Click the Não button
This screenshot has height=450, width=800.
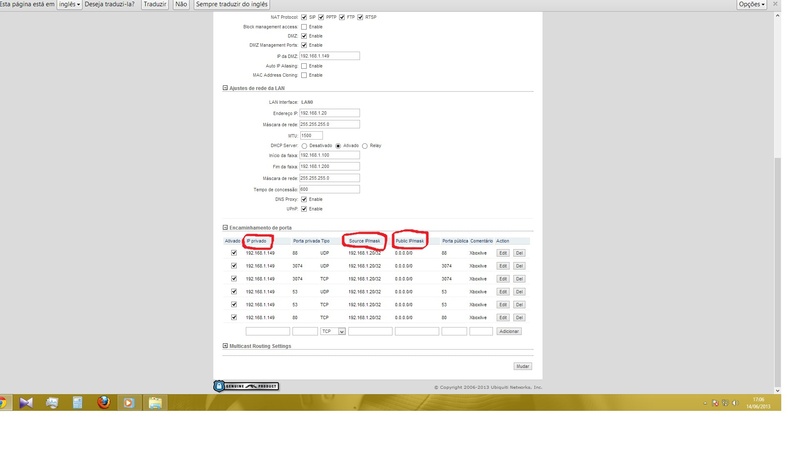[181, 4]
